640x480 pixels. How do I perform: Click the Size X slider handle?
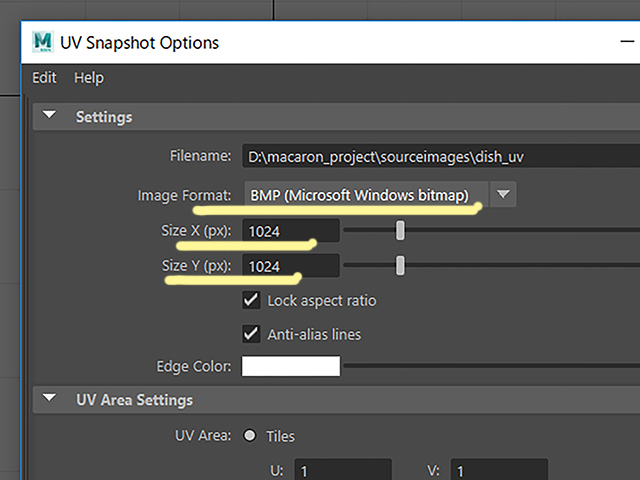coord(400,230)
